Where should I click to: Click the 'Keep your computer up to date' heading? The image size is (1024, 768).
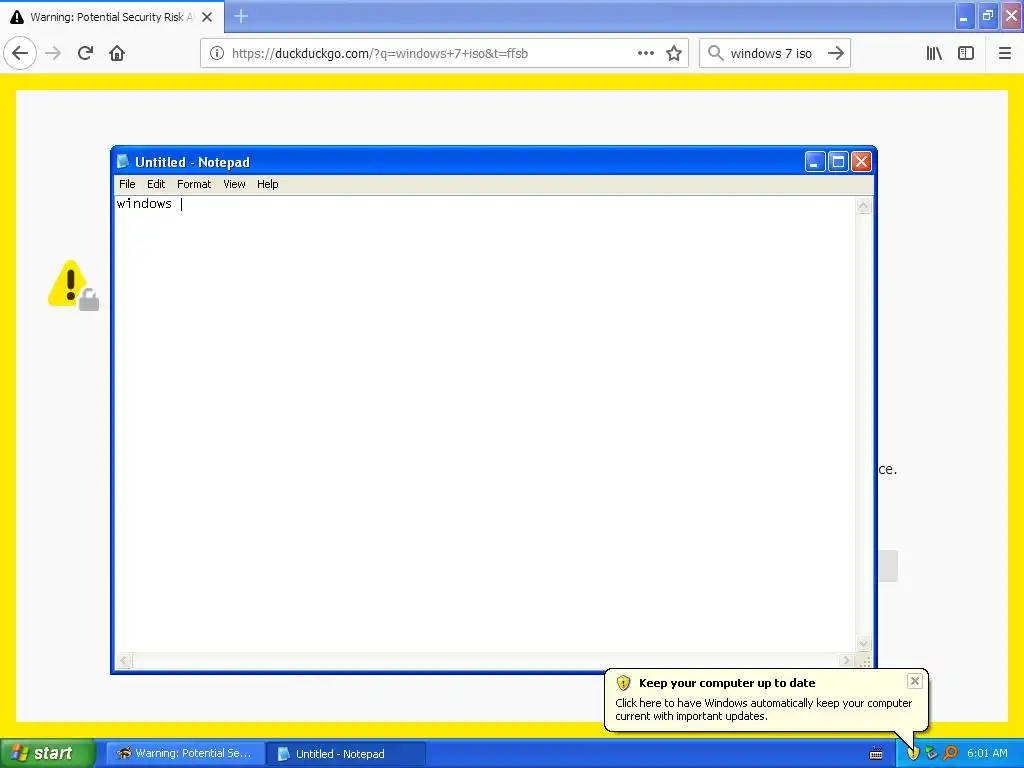(x=727, y=683)
